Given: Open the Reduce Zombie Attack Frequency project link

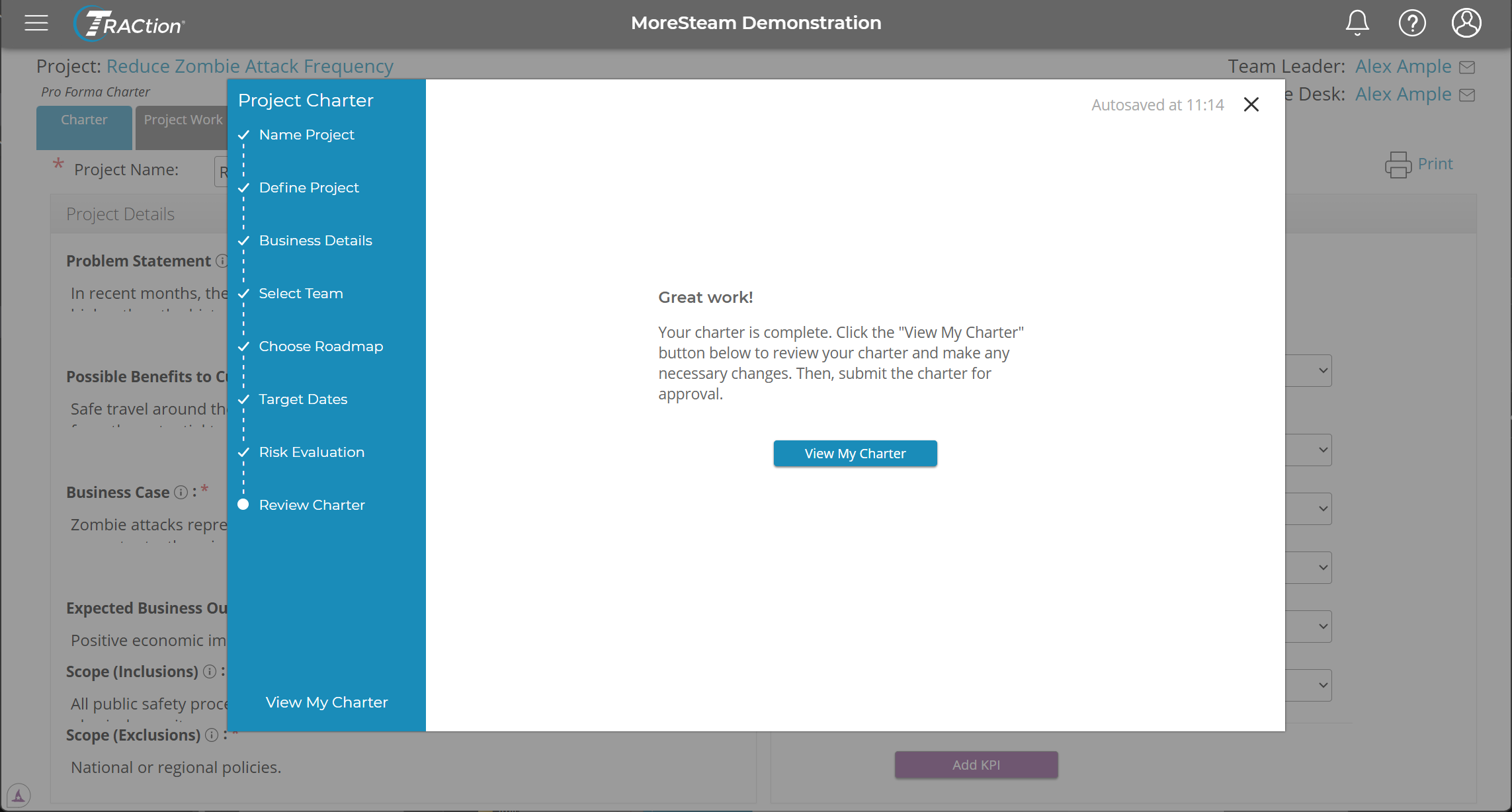Looking at the screenshot, I should (250, 66).
